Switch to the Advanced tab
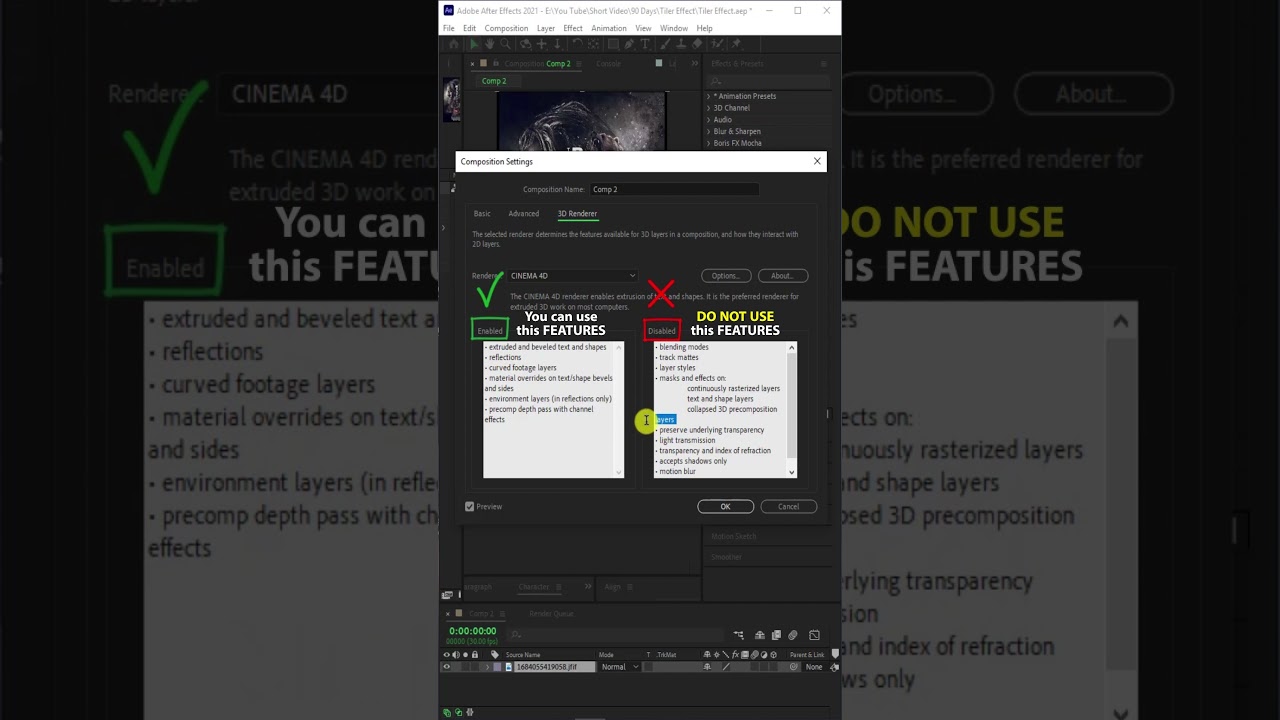 523,214
